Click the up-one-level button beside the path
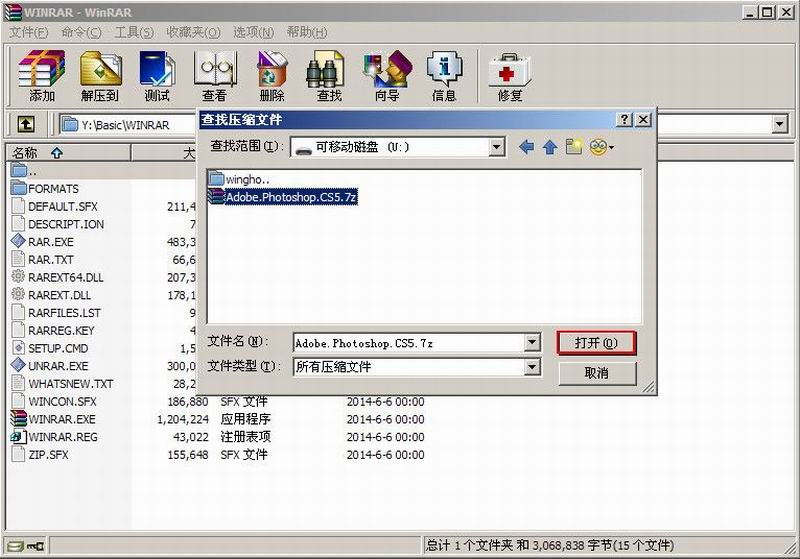 point(26,124)
